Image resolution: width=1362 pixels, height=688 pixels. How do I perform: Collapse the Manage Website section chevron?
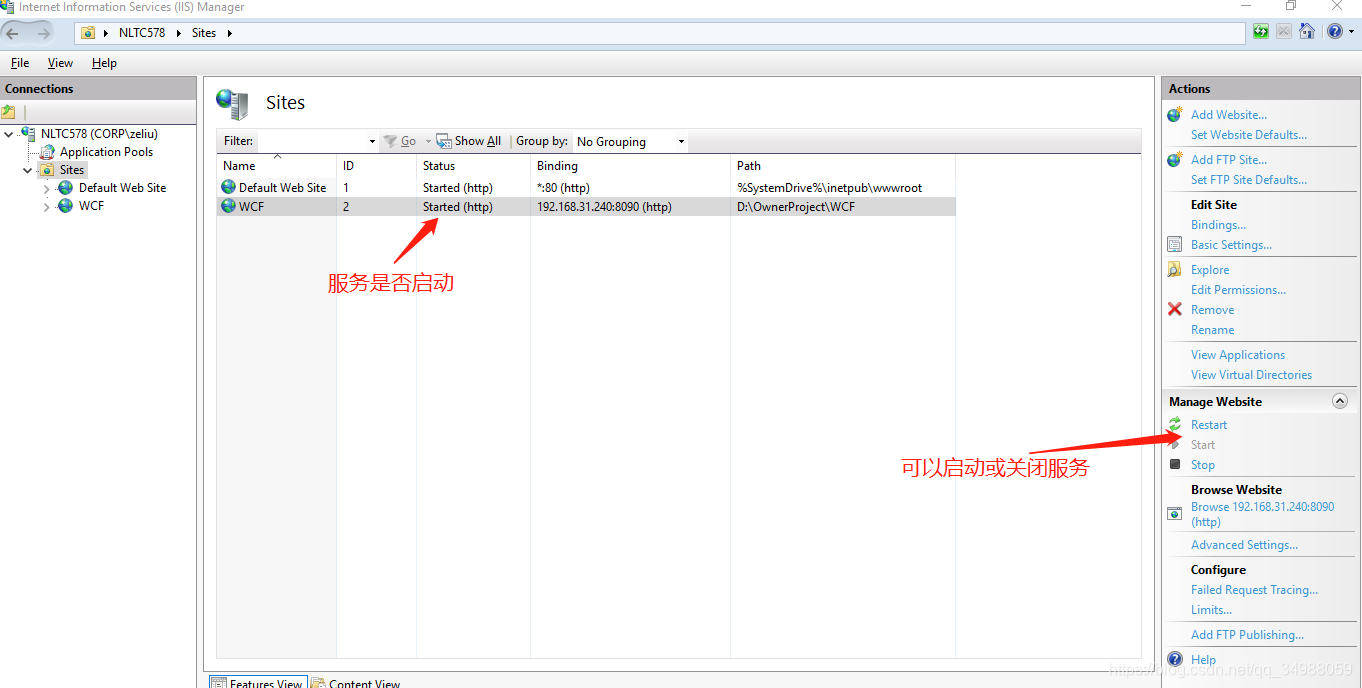tap(1340, 401)
